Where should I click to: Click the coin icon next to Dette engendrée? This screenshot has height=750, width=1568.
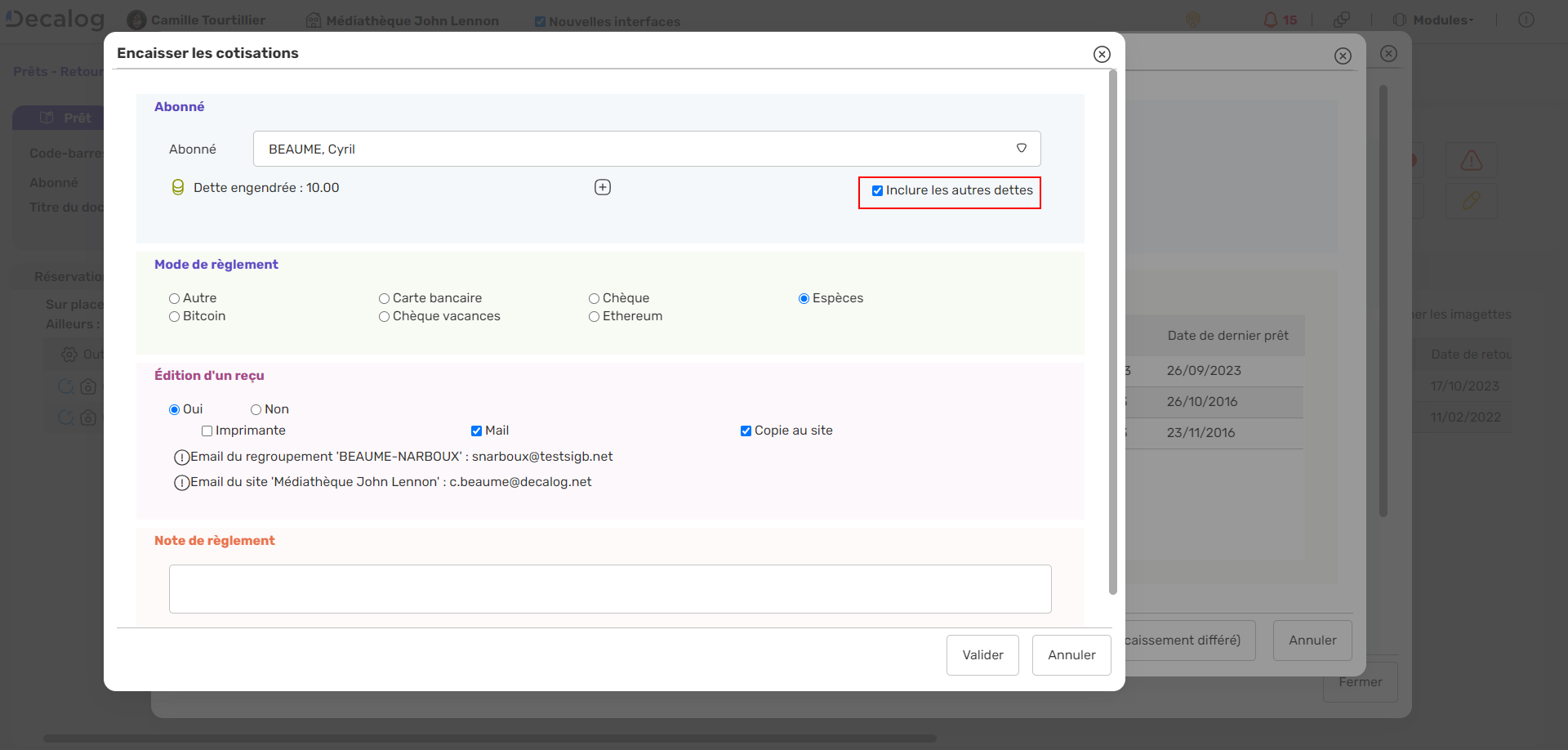point(177,188)
